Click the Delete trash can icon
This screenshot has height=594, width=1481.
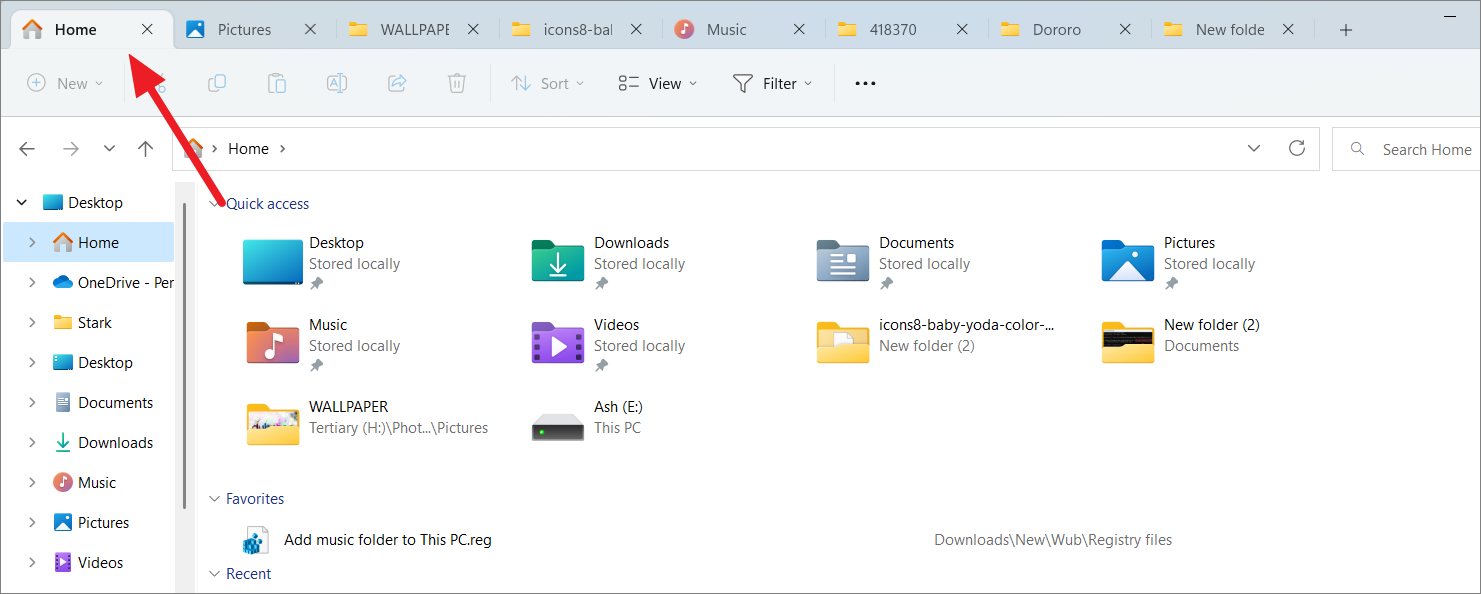457,84
